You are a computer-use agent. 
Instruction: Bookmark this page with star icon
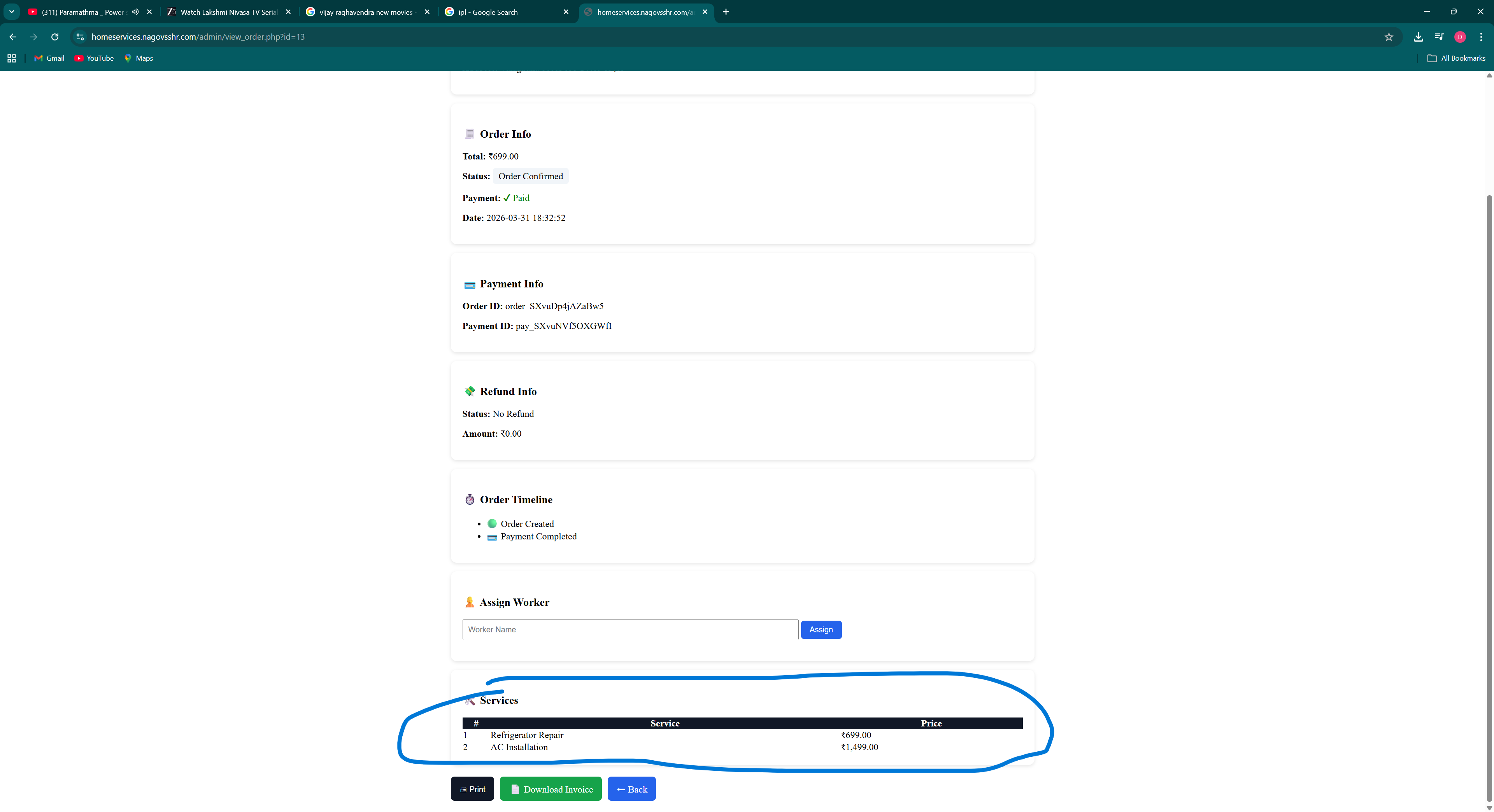(x=1389, y=37)
